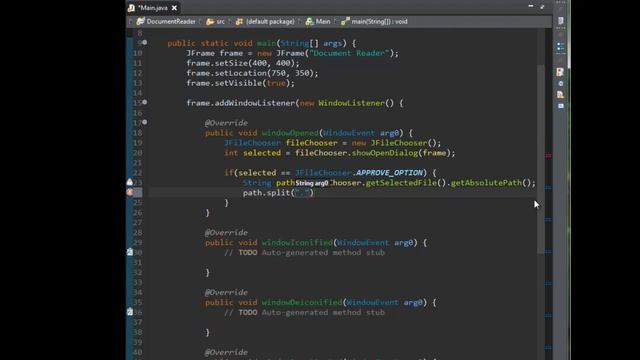Click the TODO comment on line 36
Image resolution: width=640 pixels, height=360 pixels.
pos(304,312)
